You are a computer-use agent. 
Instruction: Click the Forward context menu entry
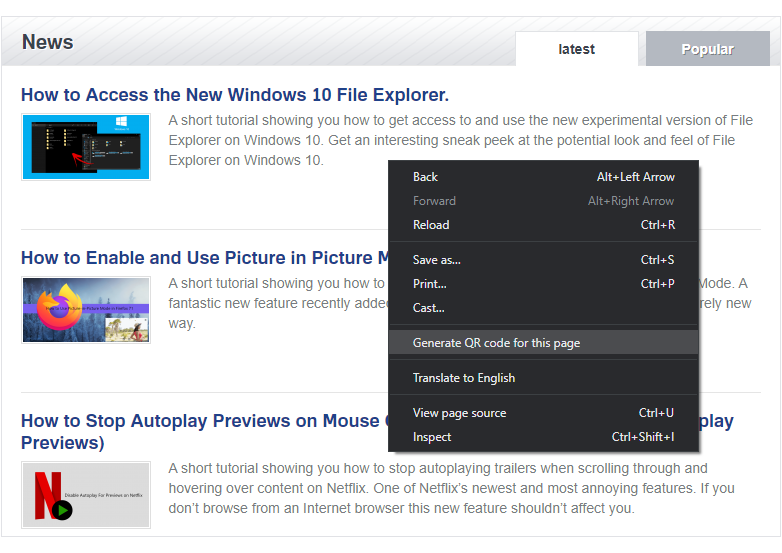tap(543, 201)
